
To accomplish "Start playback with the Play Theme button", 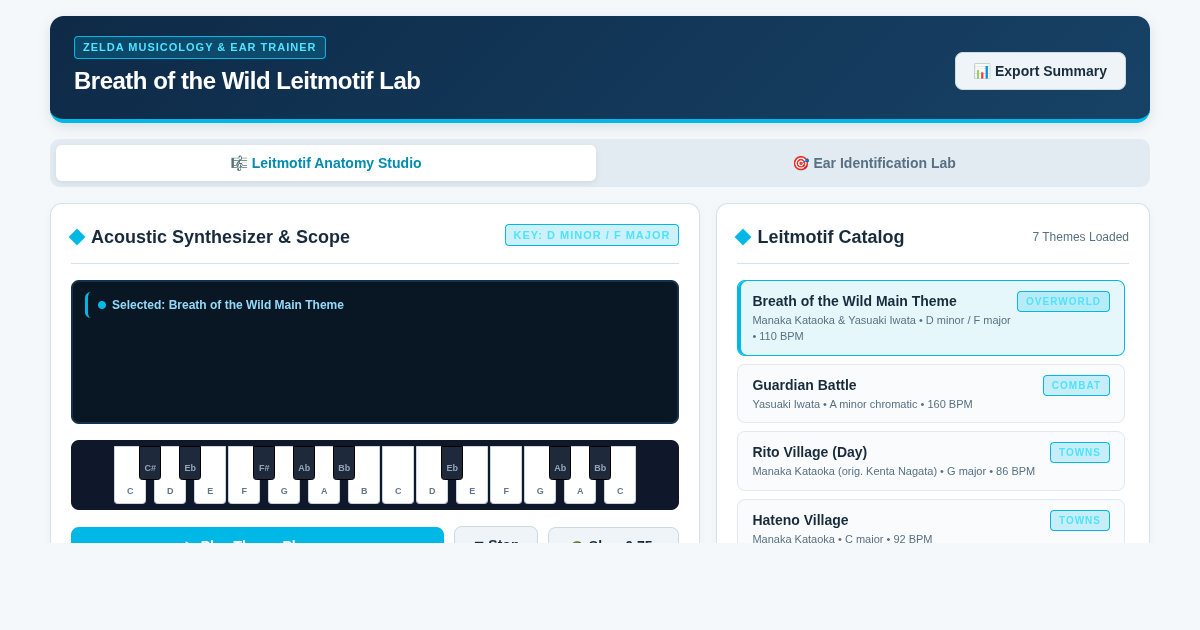I will [x=257, y=536].
